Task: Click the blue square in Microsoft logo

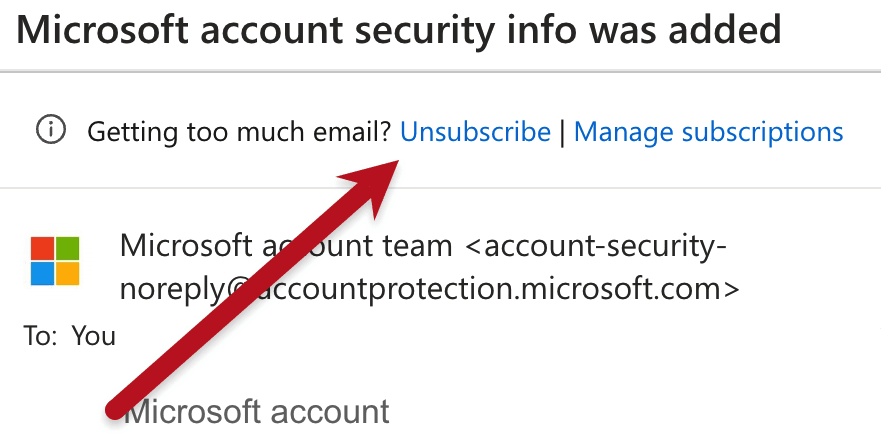Action: click(42, 274)
